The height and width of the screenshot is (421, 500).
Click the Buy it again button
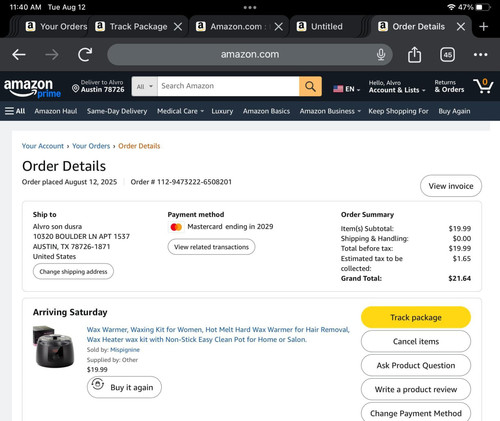click(x=124, y=387)
